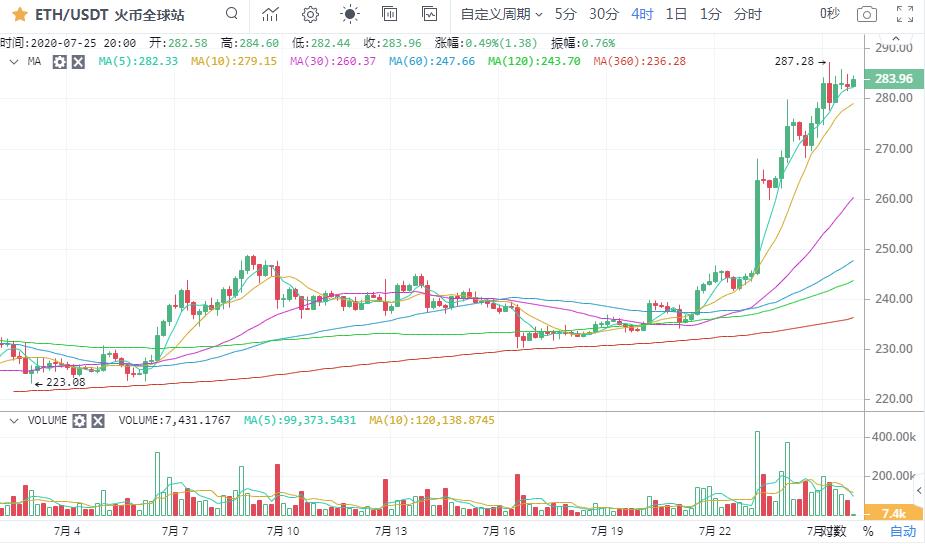Screen dimensions: 925x544
Task: Select the 1日 daily timeframe tab
Action: [x=677, y=14]
